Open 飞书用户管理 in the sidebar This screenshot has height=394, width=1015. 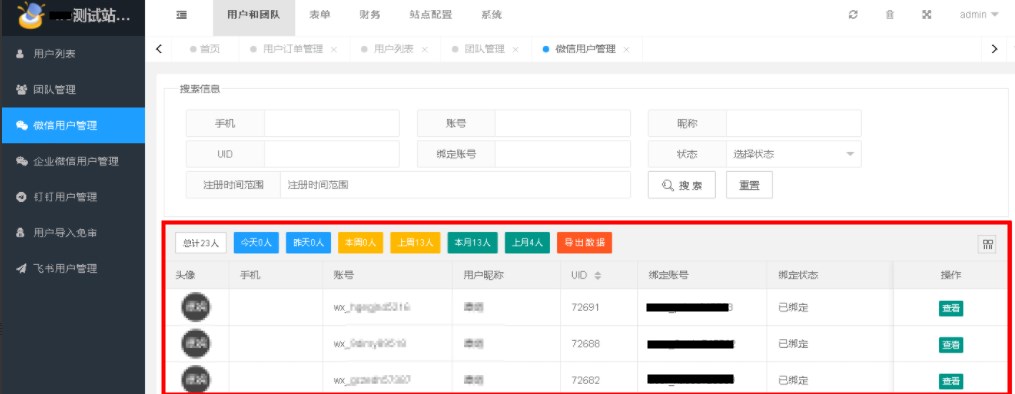[x=72, y=268]
